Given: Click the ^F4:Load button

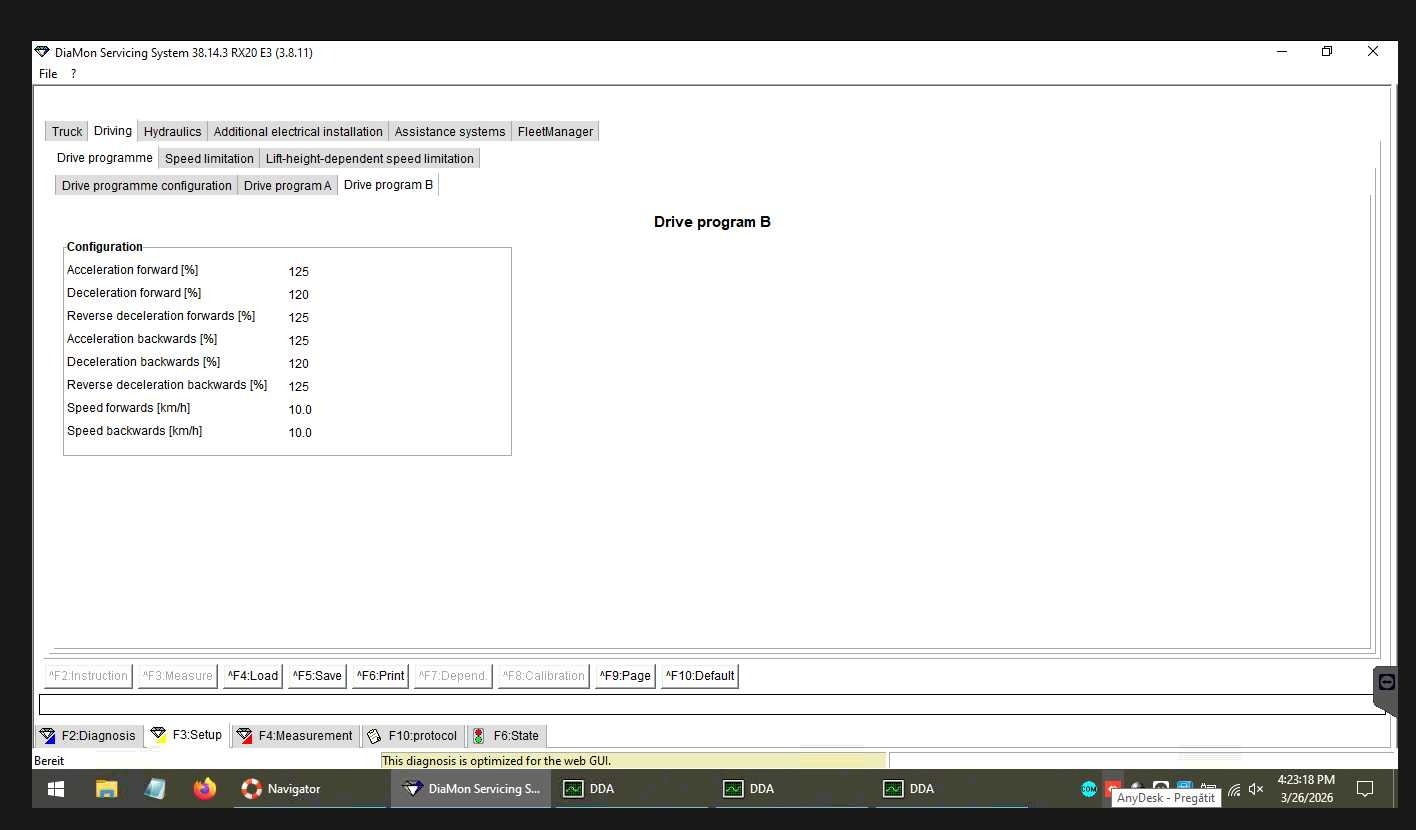Looking at the screenshot, I should pyautogui.click(x=253, y=676).
